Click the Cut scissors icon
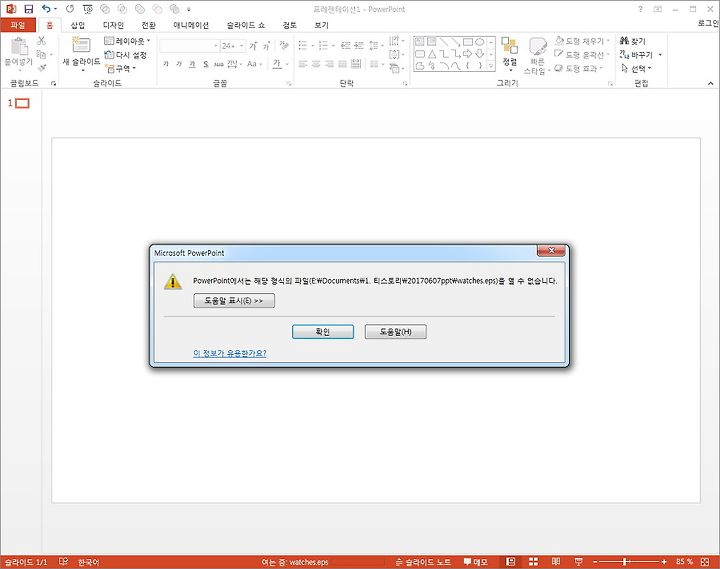 click(x=41, y=41)
